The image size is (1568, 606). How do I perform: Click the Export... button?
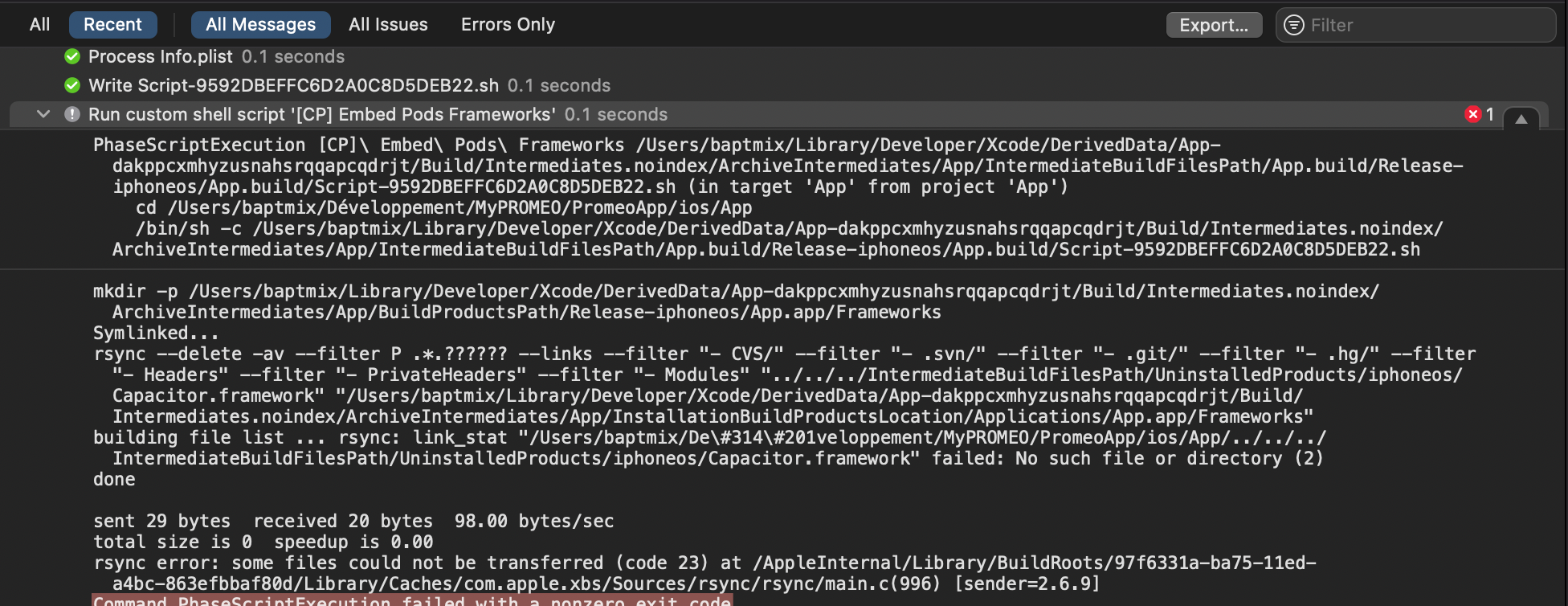coord(1214,25)
